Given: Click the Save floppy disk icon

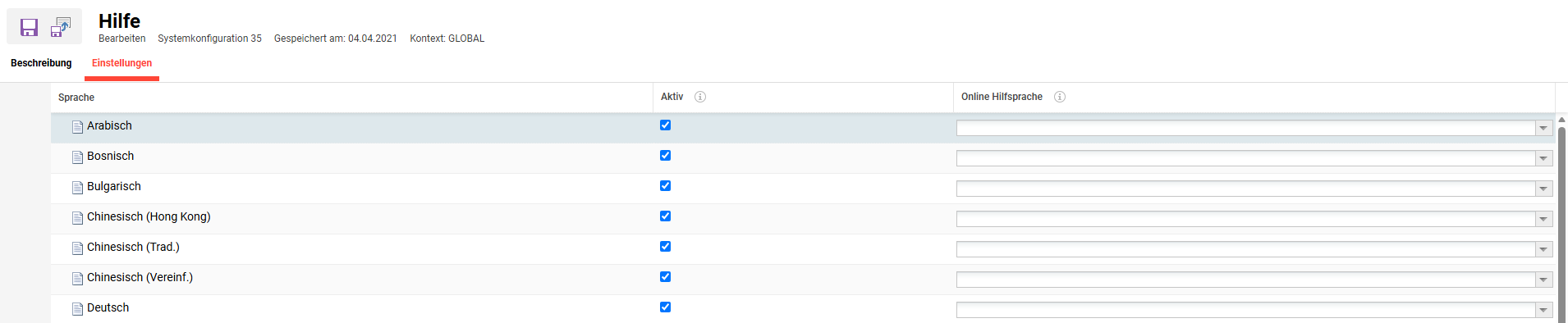Looking at the screenshot, I should (29, 27).
